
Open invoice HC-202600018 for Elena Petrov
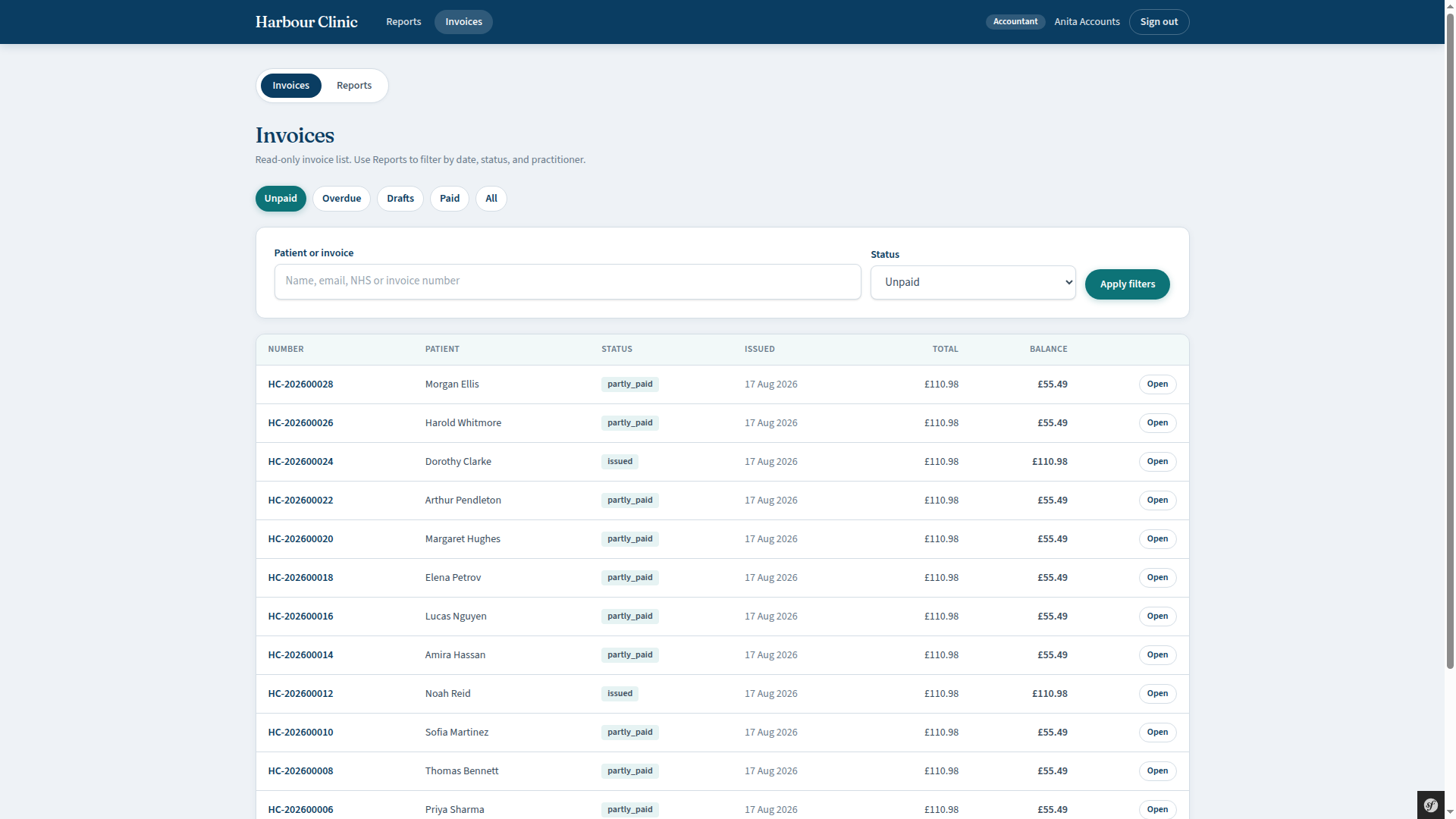1157,578
